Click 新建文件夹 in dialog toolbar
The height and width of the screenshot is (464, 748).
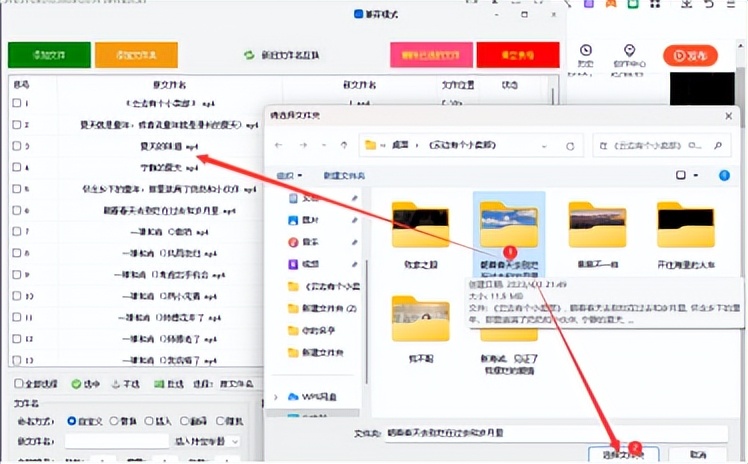344,176
